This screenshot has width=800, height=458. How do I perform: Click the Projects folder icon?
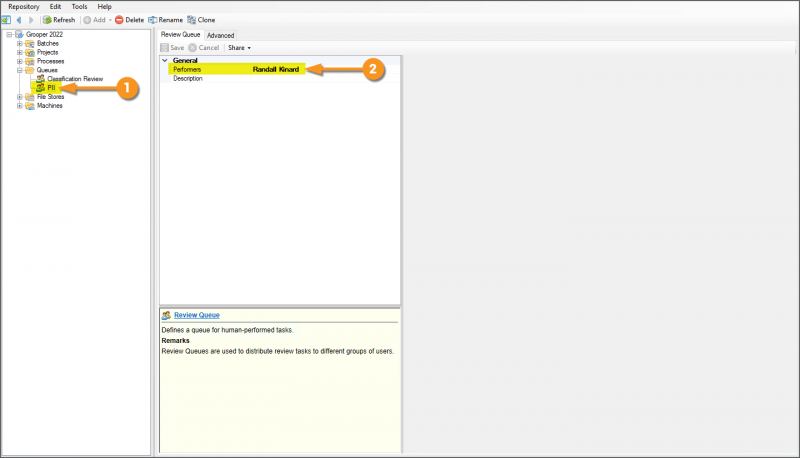click(x=30, y=53)
